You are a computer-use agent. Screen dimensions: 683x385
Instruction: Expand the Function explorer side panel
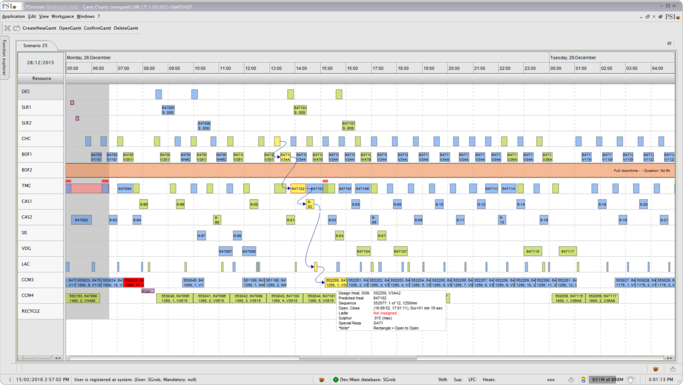point(4,57)
